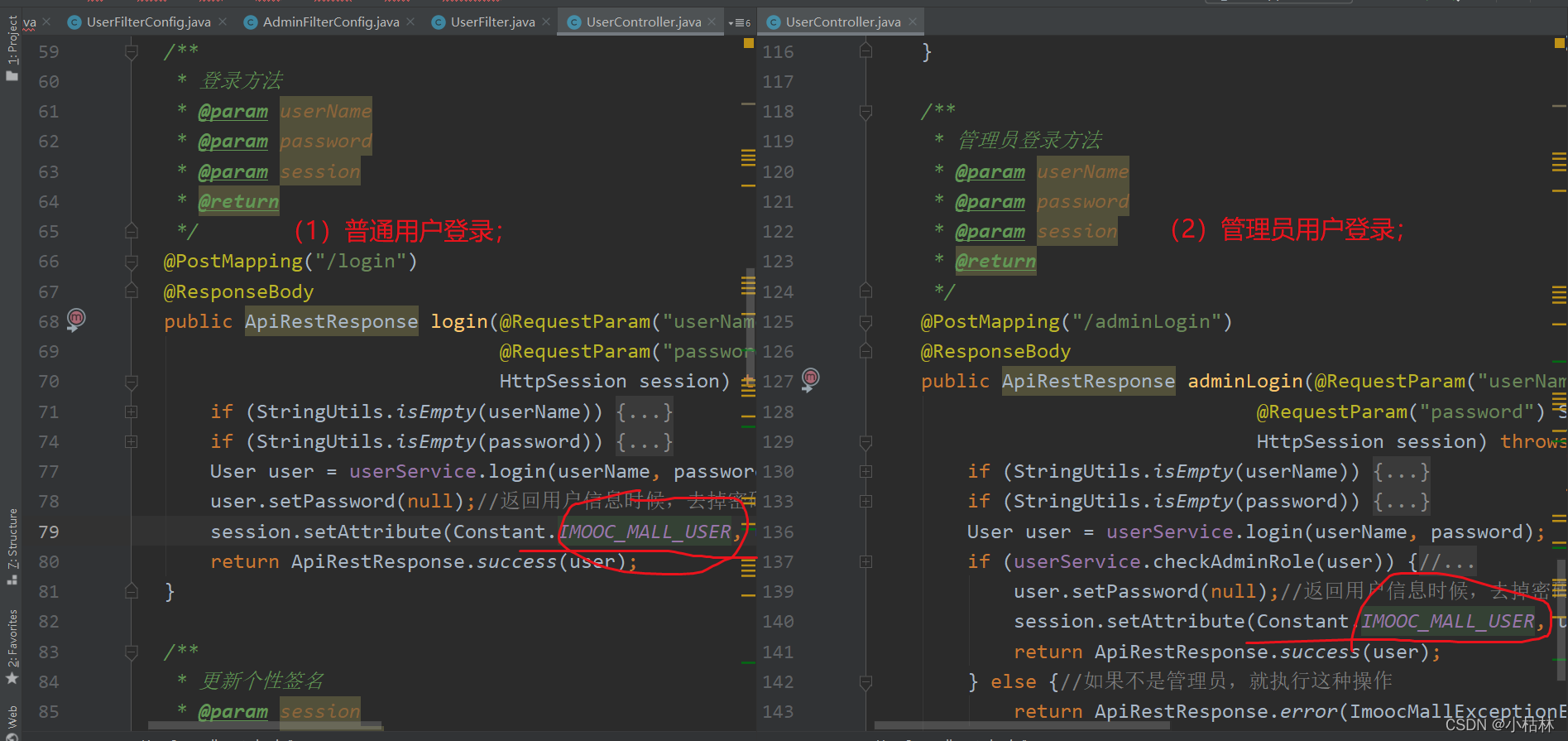Click the inspection status indicator of the left editor
The image size is (1568, 741).
(748, 43)
